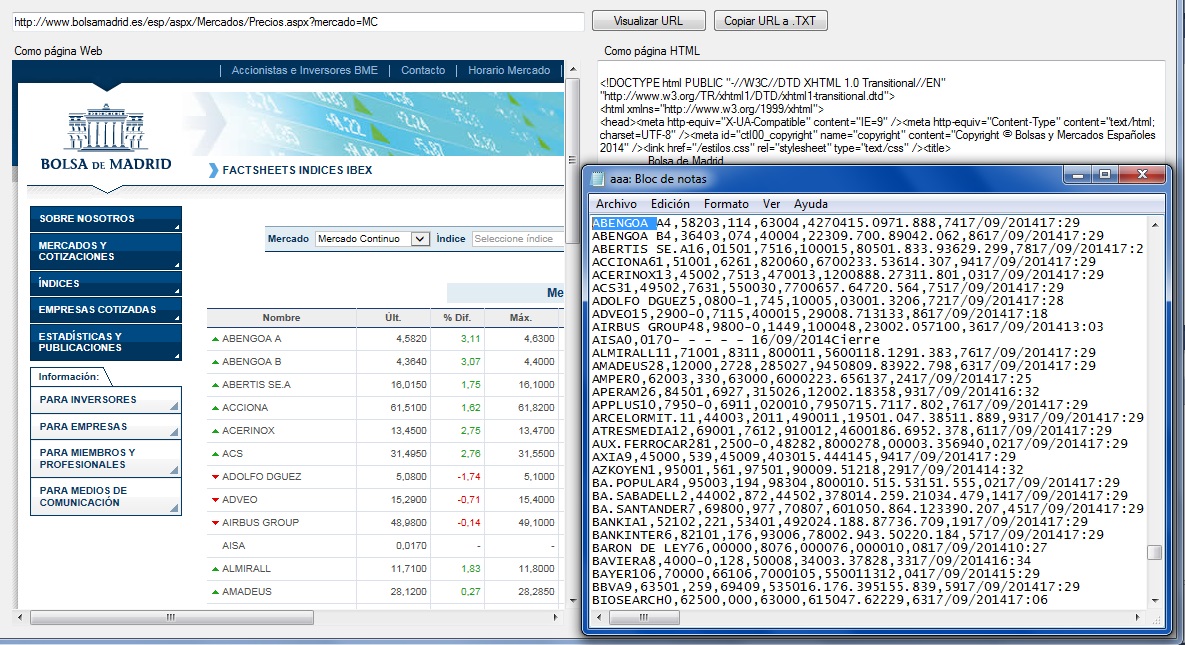Click the Copiar URL a .TXT button

(770, 21)
